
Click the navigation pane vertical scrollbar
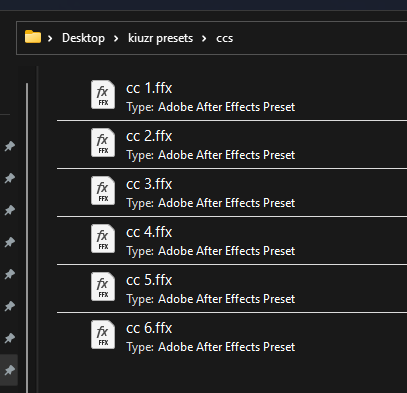[27, 238]
